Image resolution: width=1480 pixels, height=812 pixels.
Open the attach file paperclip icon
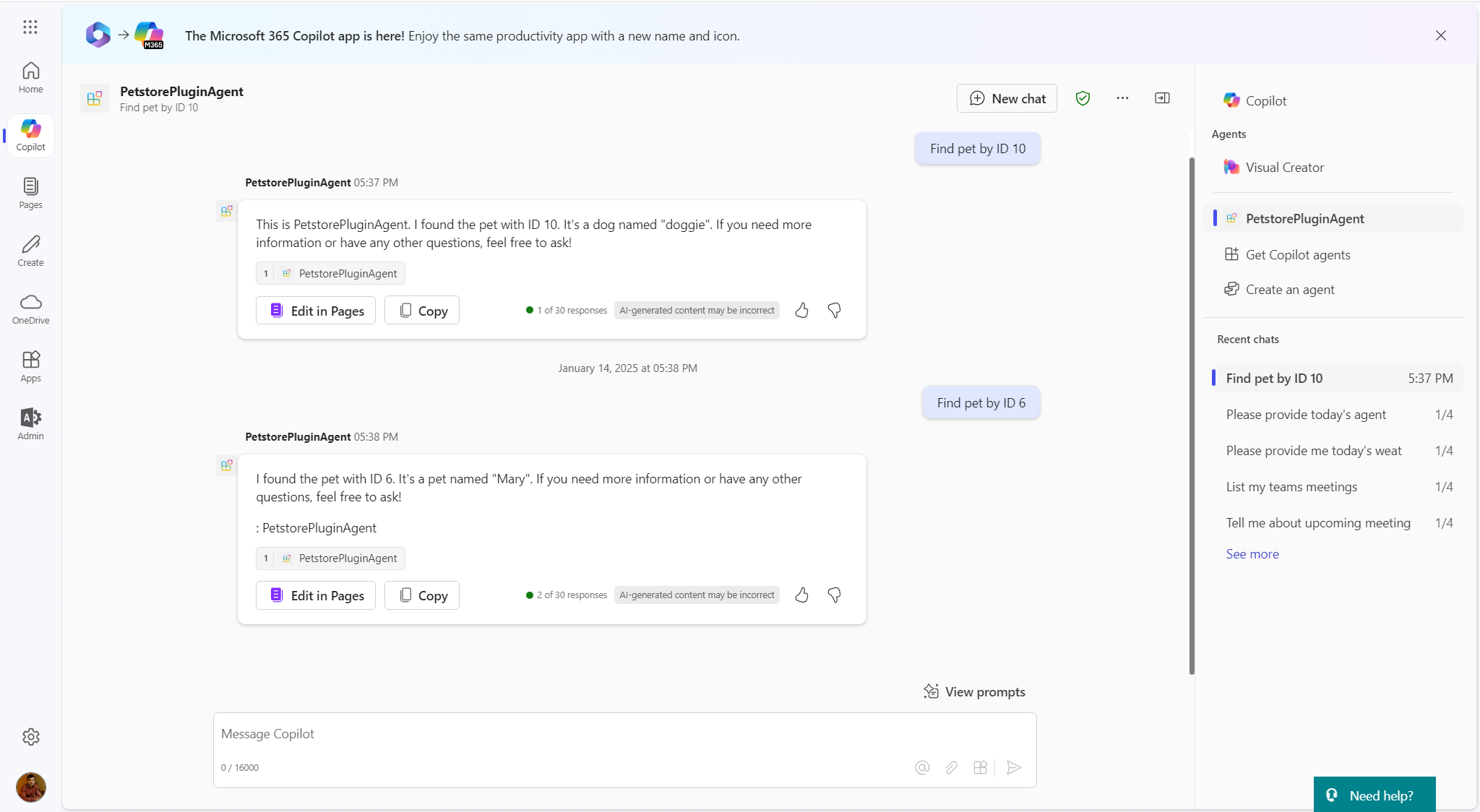tap(951, 767)
